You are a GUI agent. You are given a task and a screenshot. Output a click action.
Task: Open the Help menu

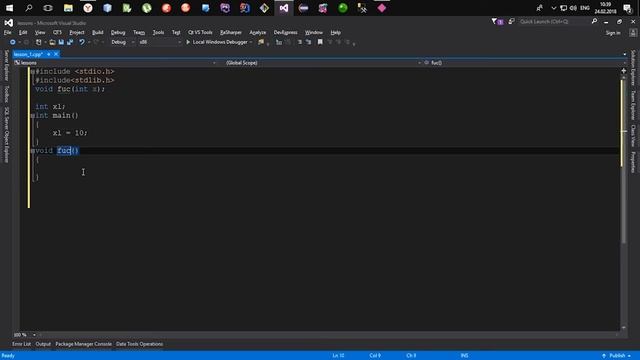click(x=336, y=32)
